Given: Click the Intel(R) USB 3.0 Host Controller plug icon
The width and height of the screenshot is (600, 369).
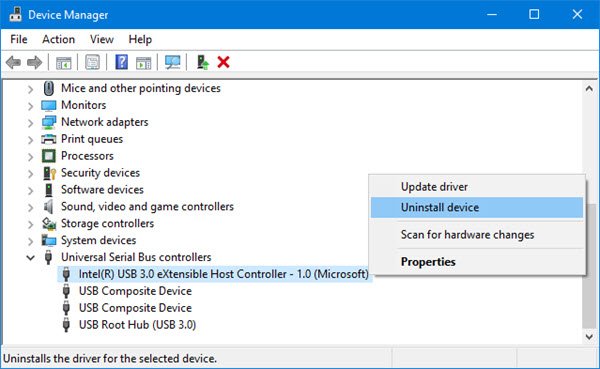Looking at the screenshot, I should tap(66, 274).
